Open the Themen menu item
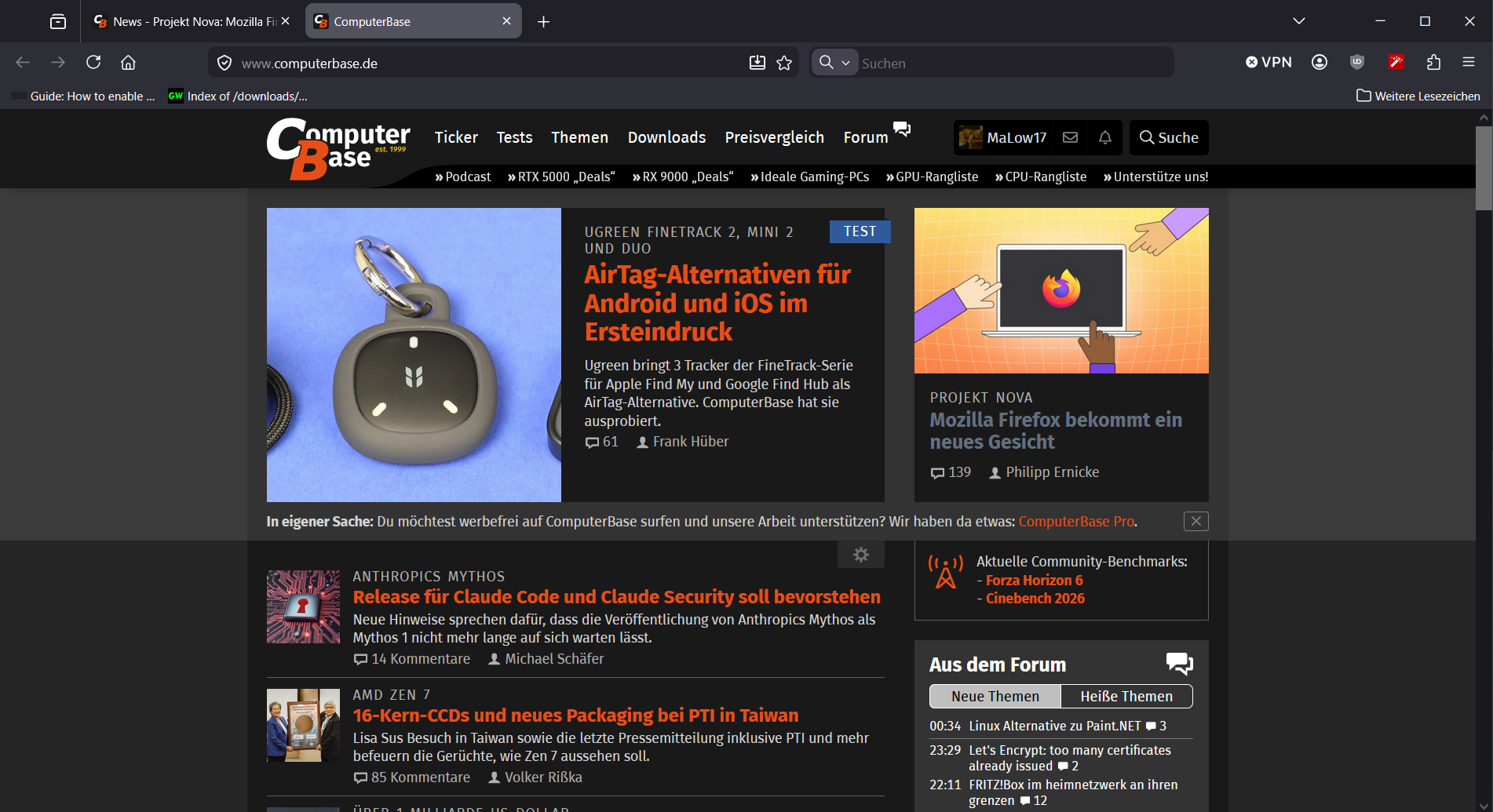The width and height of the screenshot is (1493, 812). [579, 137]
